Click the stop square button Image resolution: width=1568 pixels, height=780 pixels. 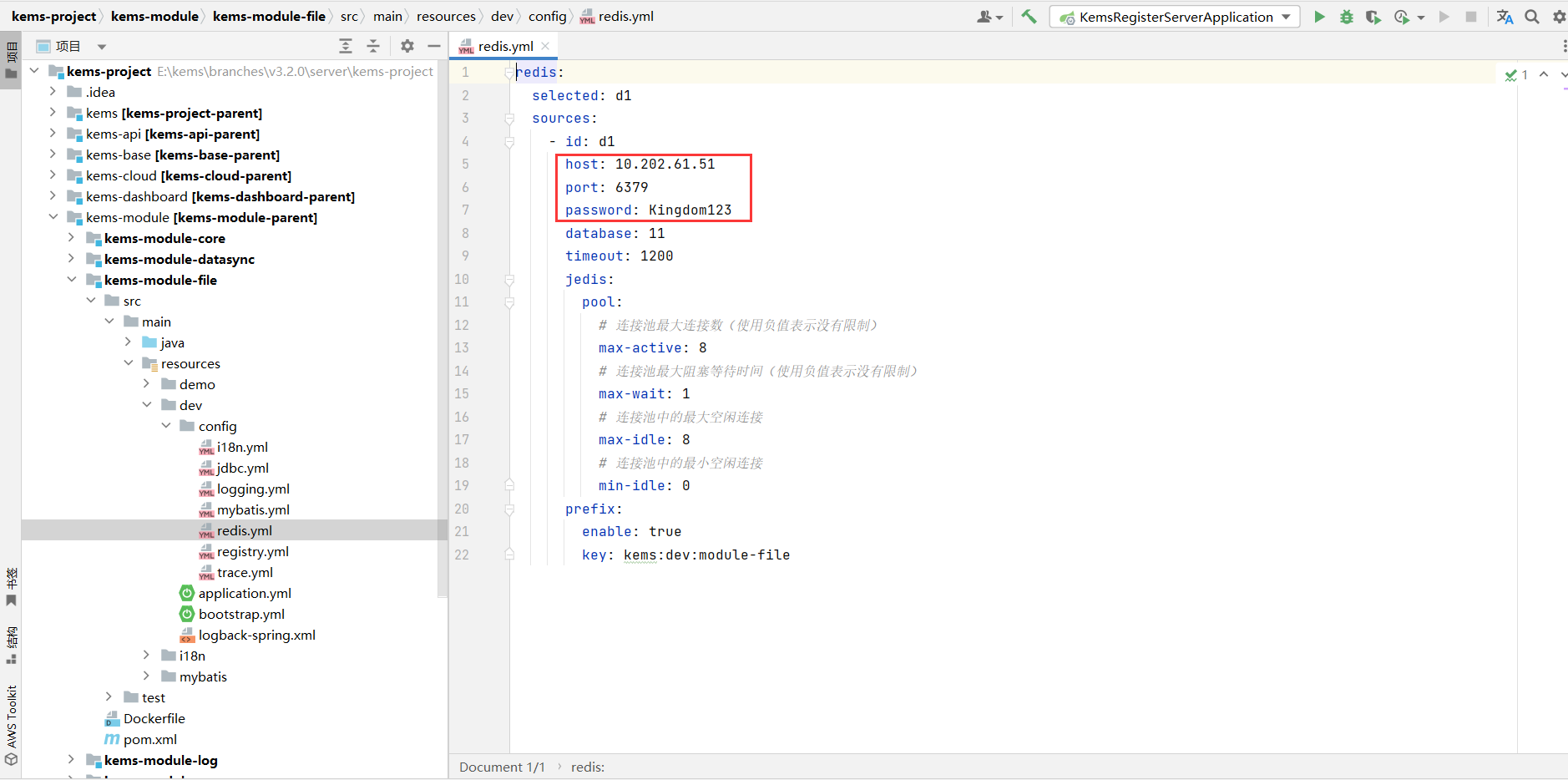[x=1471, y=17]
